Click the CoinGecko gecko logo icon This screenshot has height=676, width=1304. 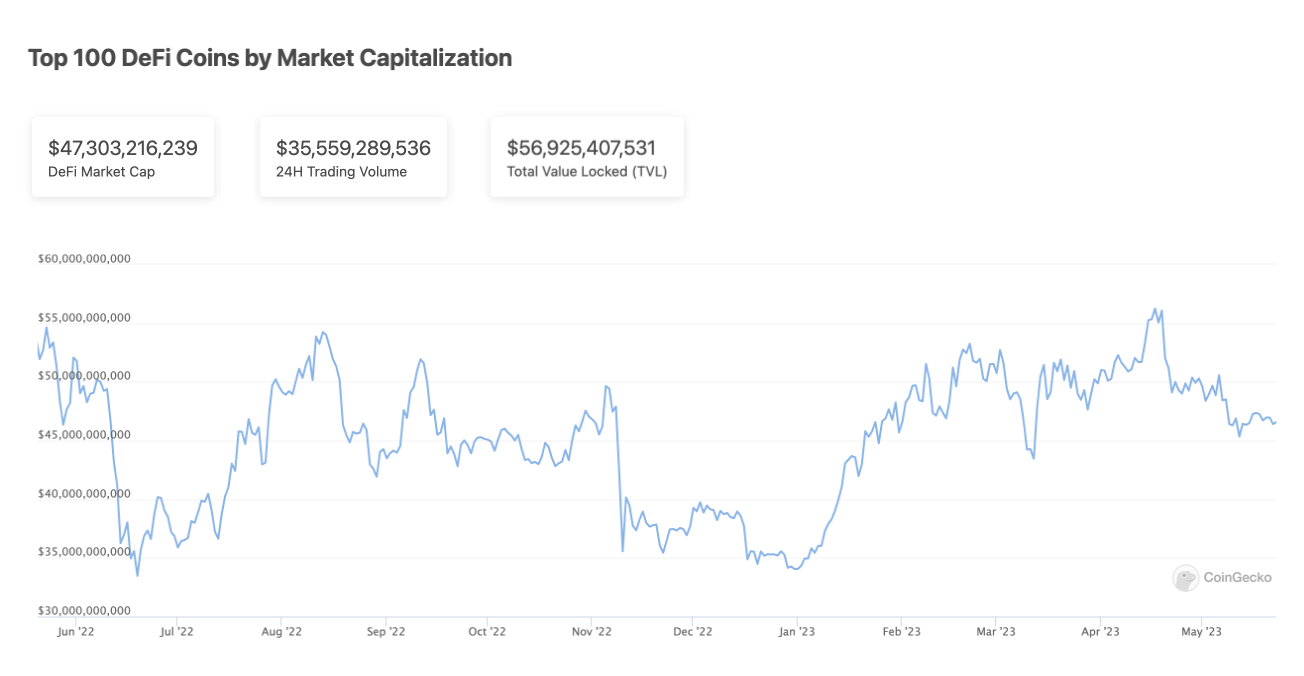point(1185,578)
